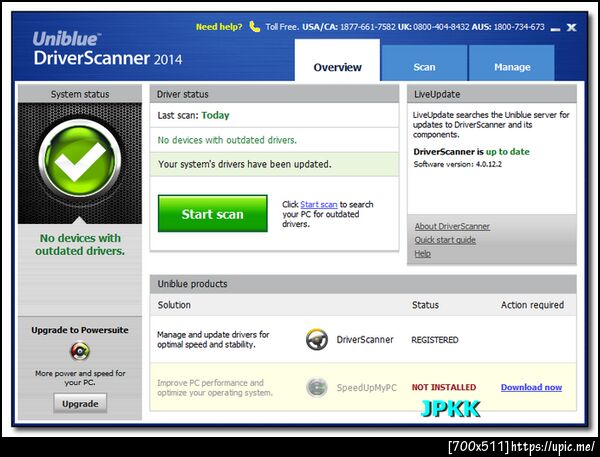Click the Status column header
600x457 pixels.
(425, 305)
